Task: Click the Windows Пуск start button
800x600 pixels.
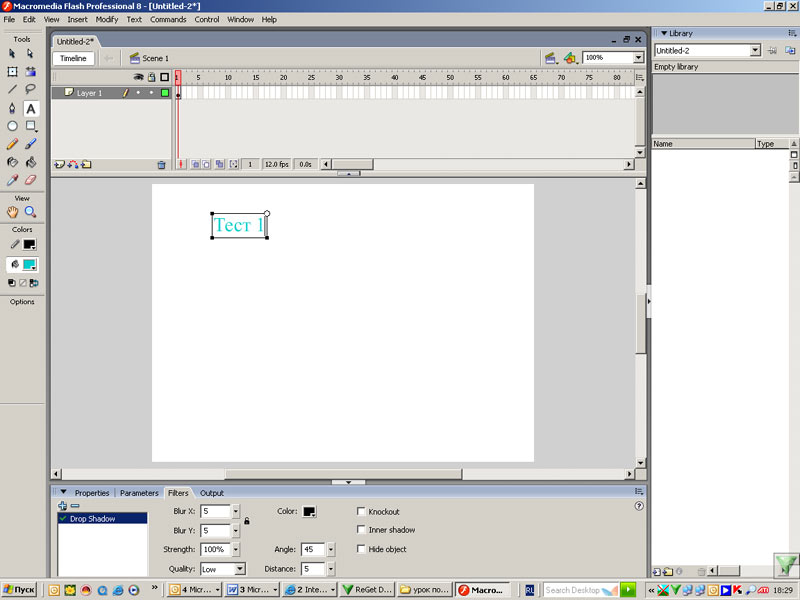Action: point(20,590)
